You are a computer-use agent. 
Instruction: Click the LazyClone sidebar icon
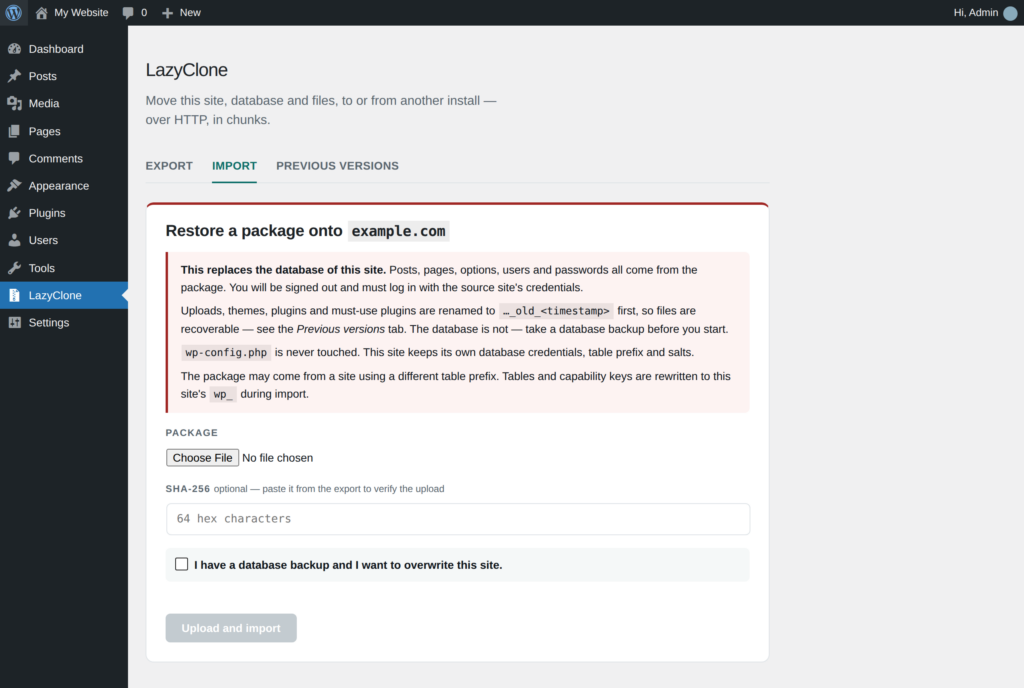(x=14, y=296)
